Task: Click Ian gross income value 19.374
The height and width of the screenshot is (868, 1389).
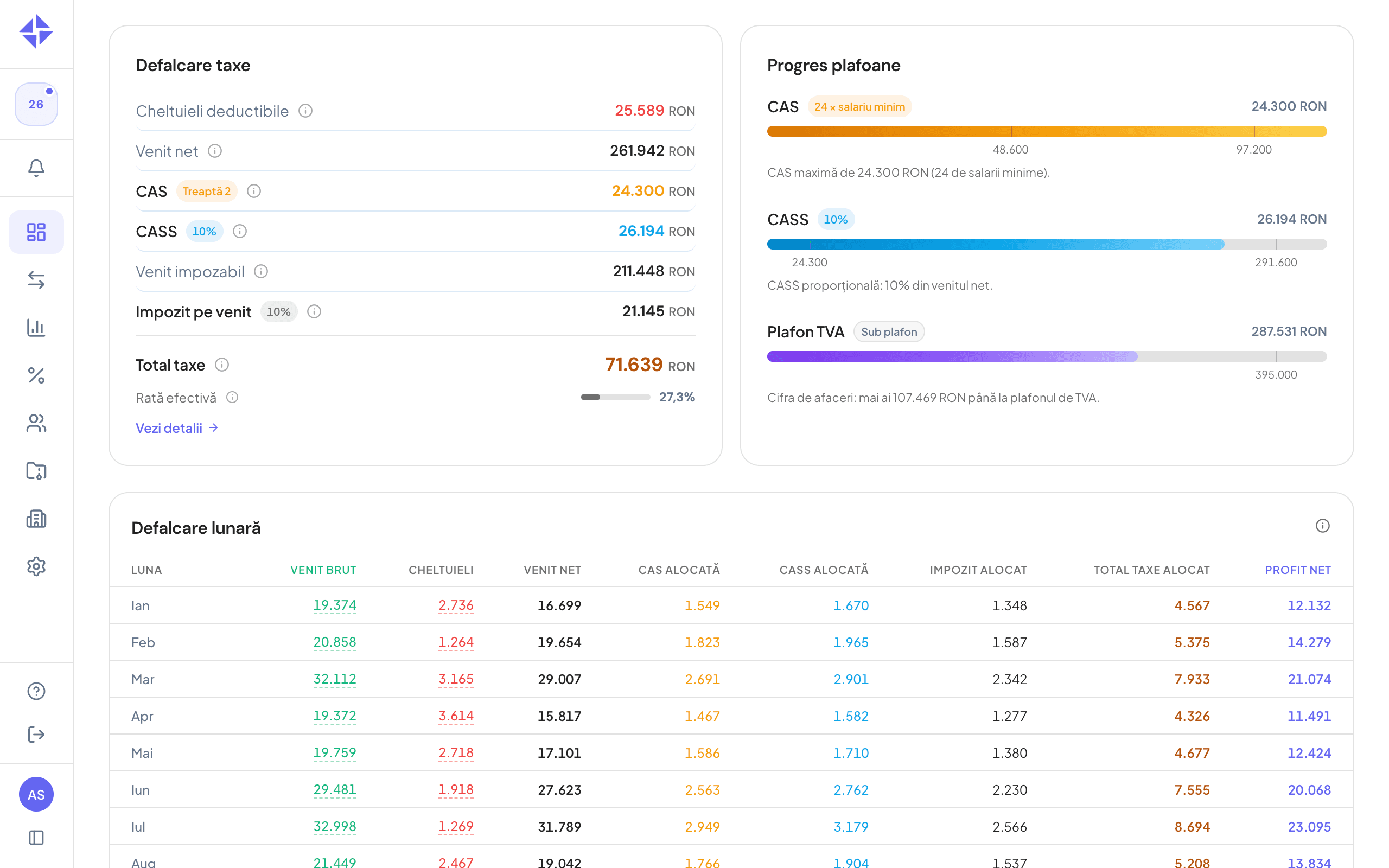Action: (335, 605)
